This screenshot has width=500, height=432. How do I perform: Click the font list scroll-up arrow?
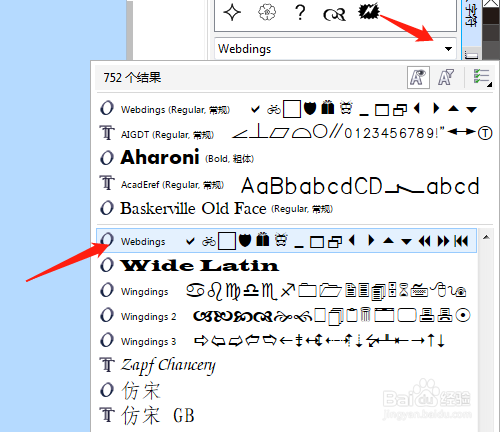(486, 237)
